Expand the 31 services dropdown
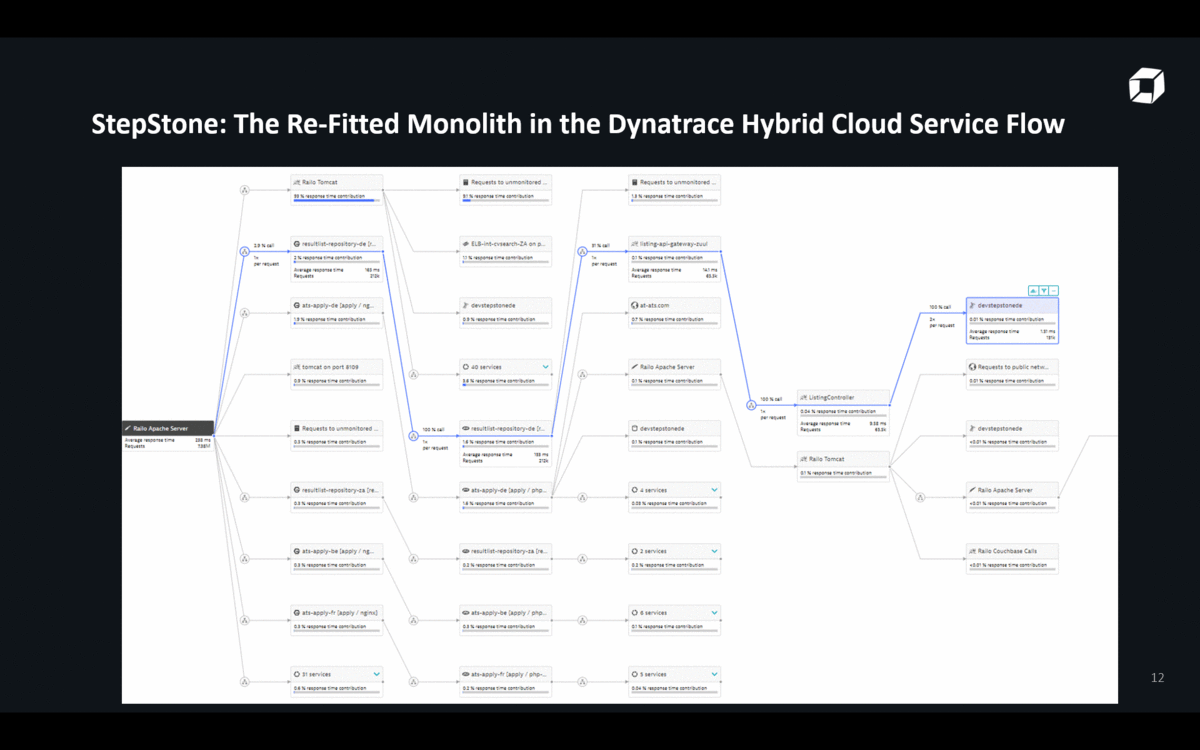The image size is (1200, 750). [376, 674]
